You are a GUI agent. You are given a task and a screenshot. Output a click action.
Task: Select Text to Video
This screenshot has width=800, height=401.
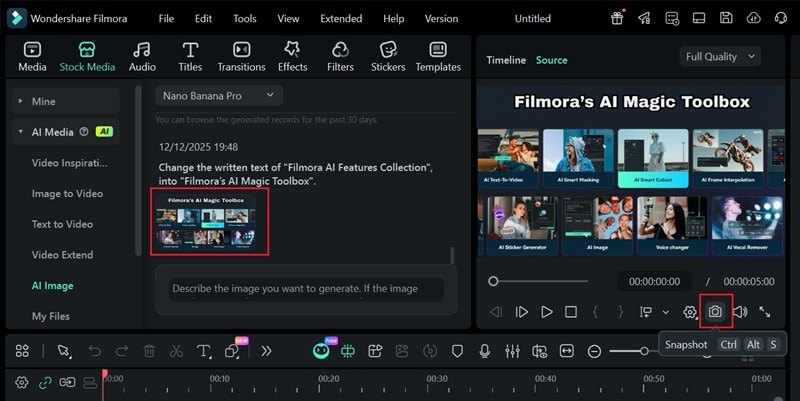(x=62, y=224)
